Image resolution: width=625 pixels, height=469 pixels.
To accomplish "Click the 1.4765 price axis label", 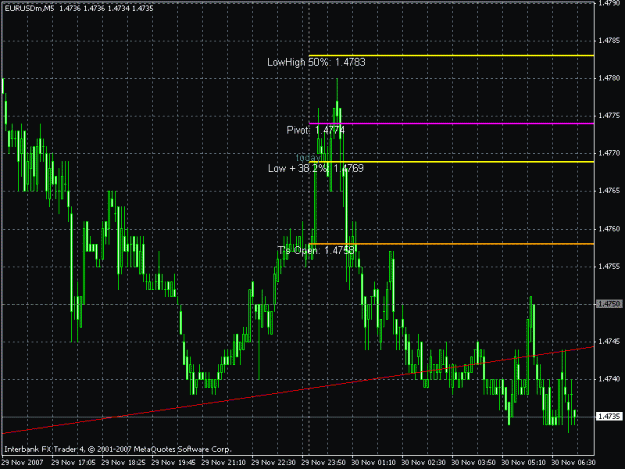I will coord(609,191).
